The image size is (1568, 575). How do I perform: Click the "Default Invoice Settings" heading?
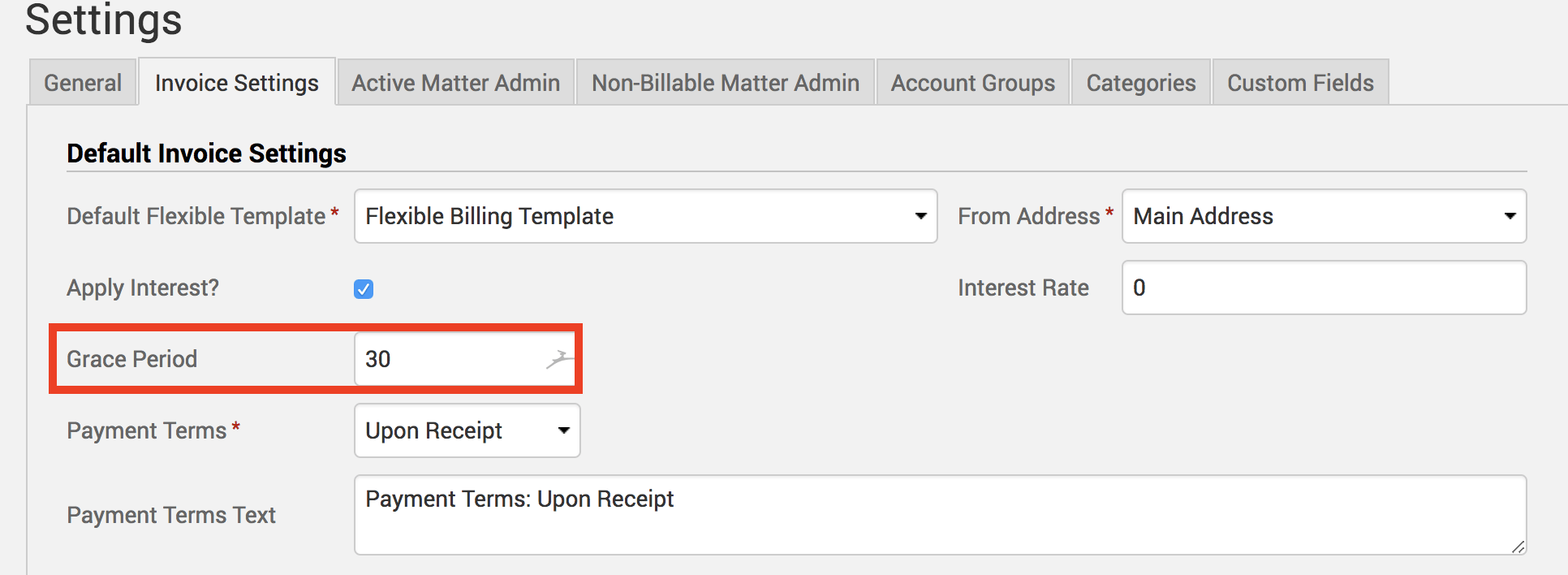(206, 153)
